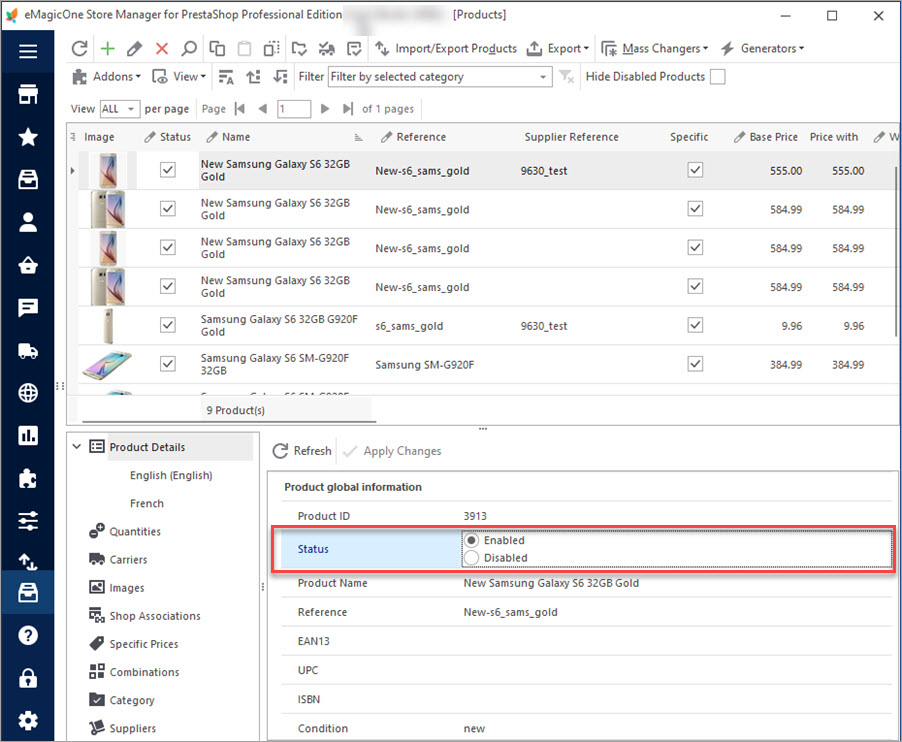
Task: Click the refresh icon in the top toolbar
Action: (x=79, y=49)
